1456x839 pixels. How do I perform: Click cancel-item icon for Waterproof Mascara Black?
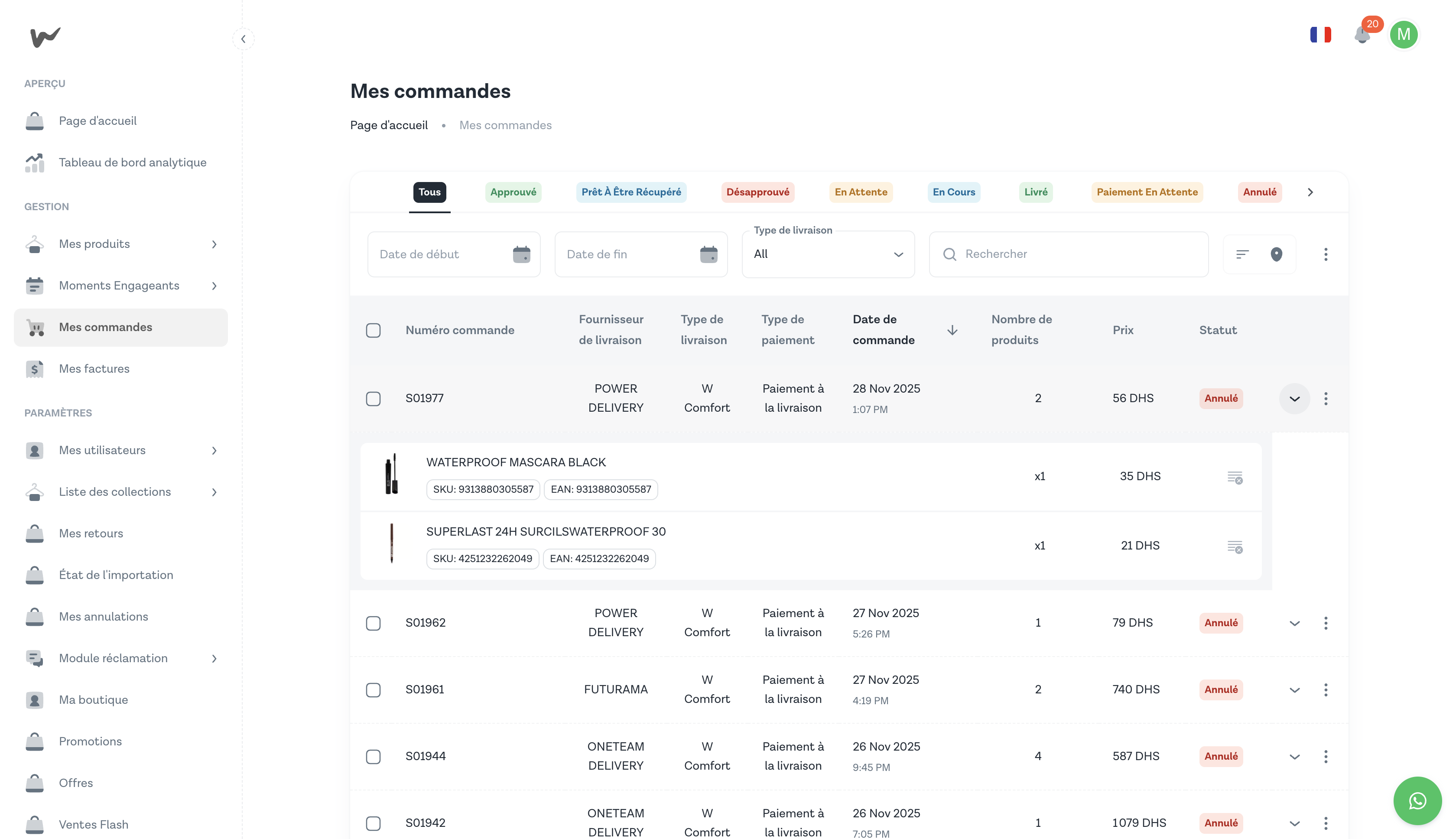1235,477
